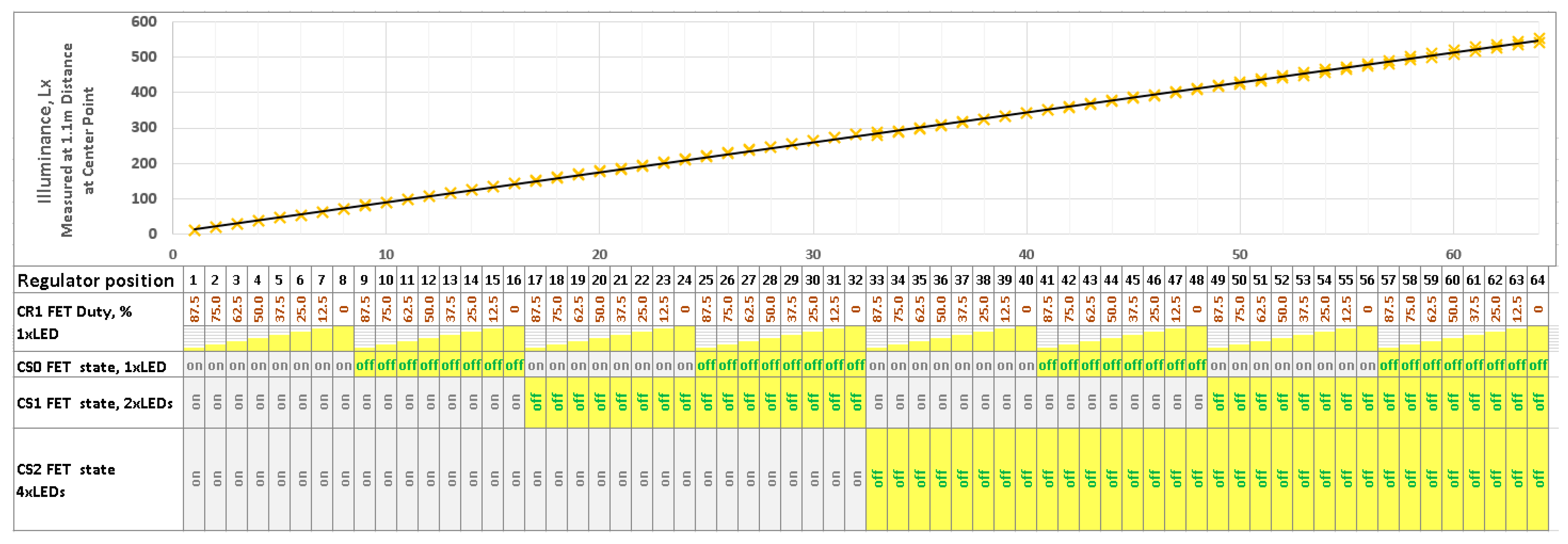Toggle CS1 FET state under position 17
This screenshot has width=1568, height=544.
(x=535, y=402)
